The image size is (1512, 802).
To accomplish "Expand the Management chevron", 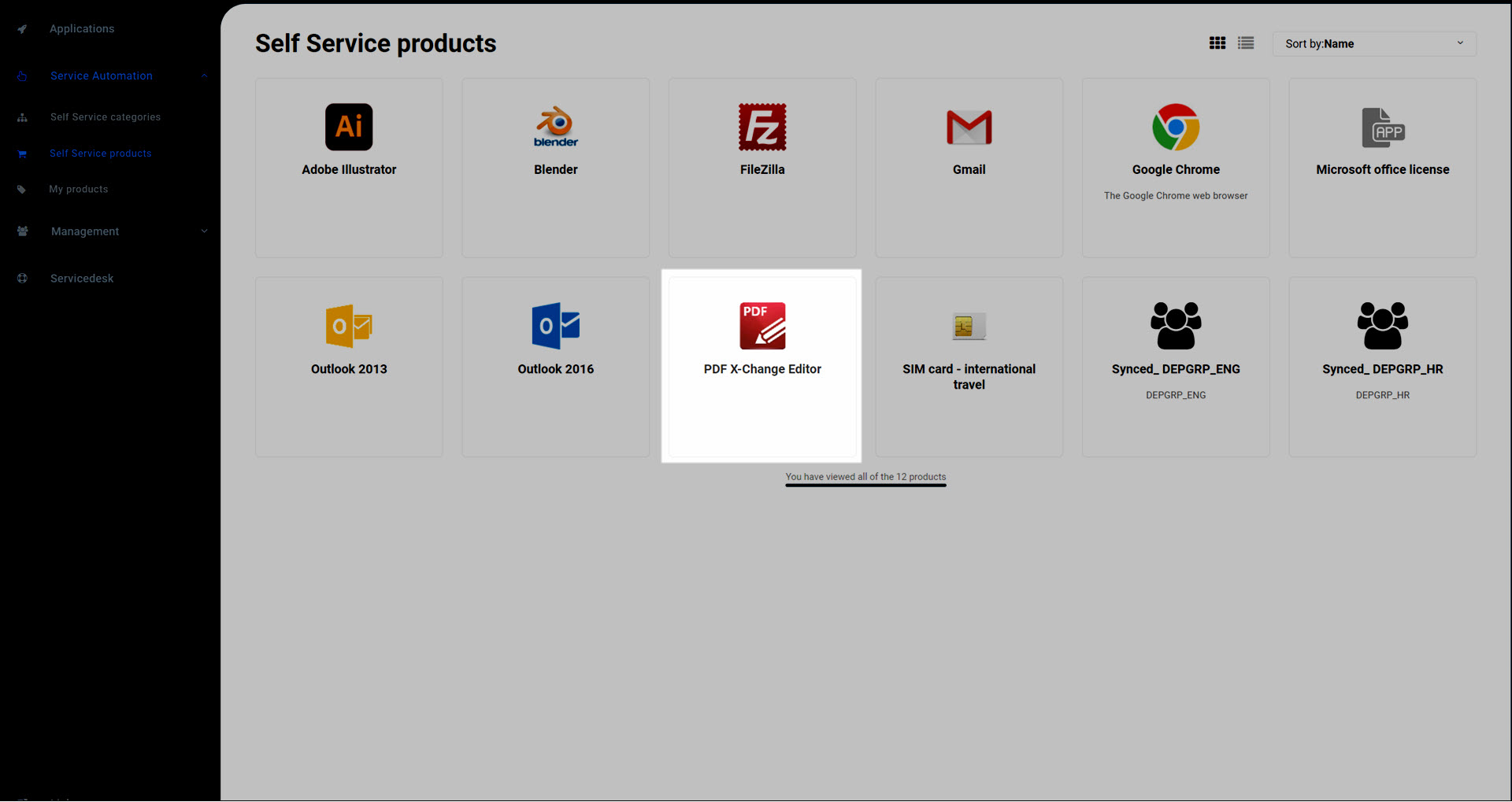I will pyautogui.click(x=204, y=231).
